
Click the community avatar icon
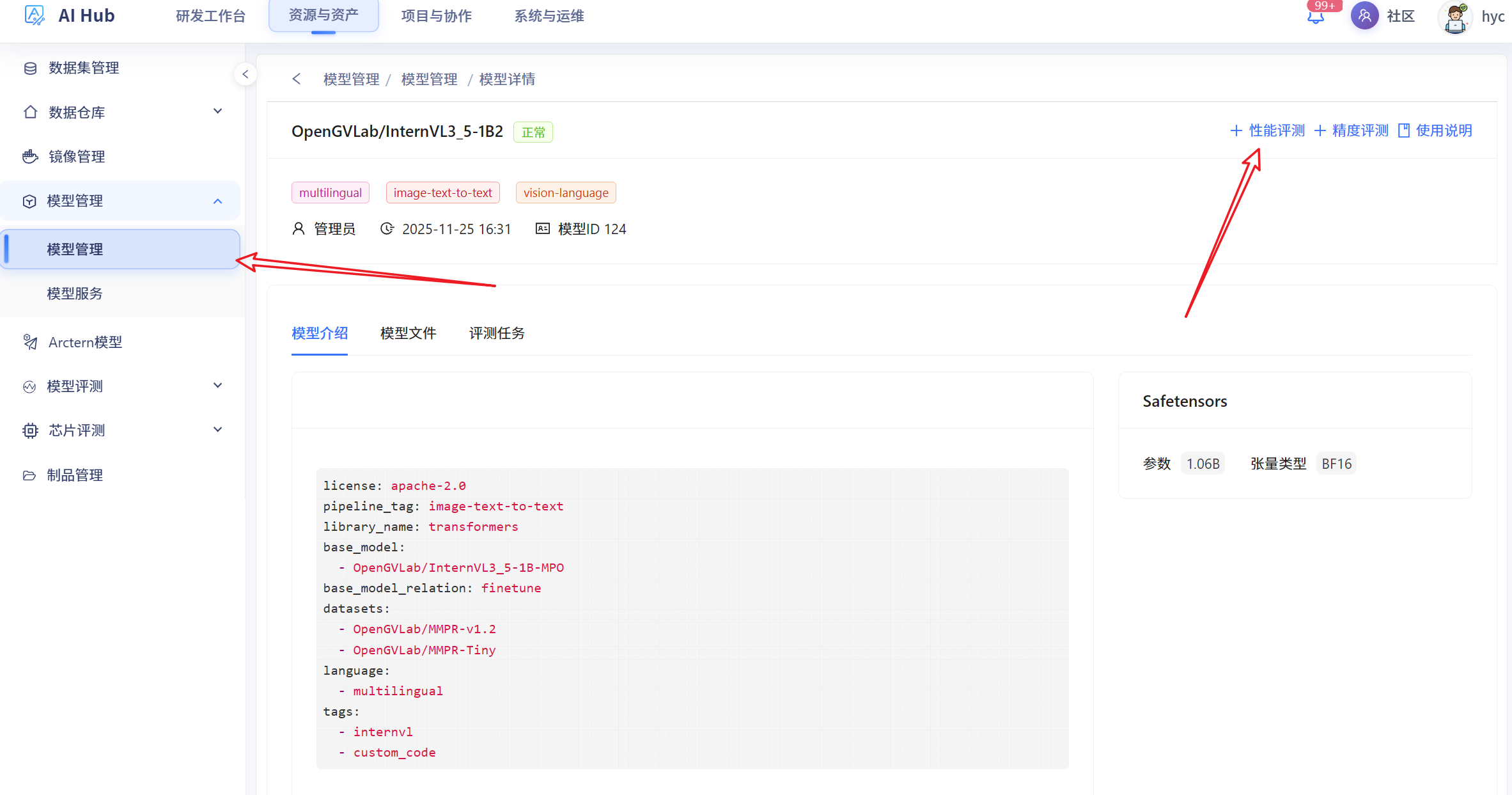(1364, 16)
